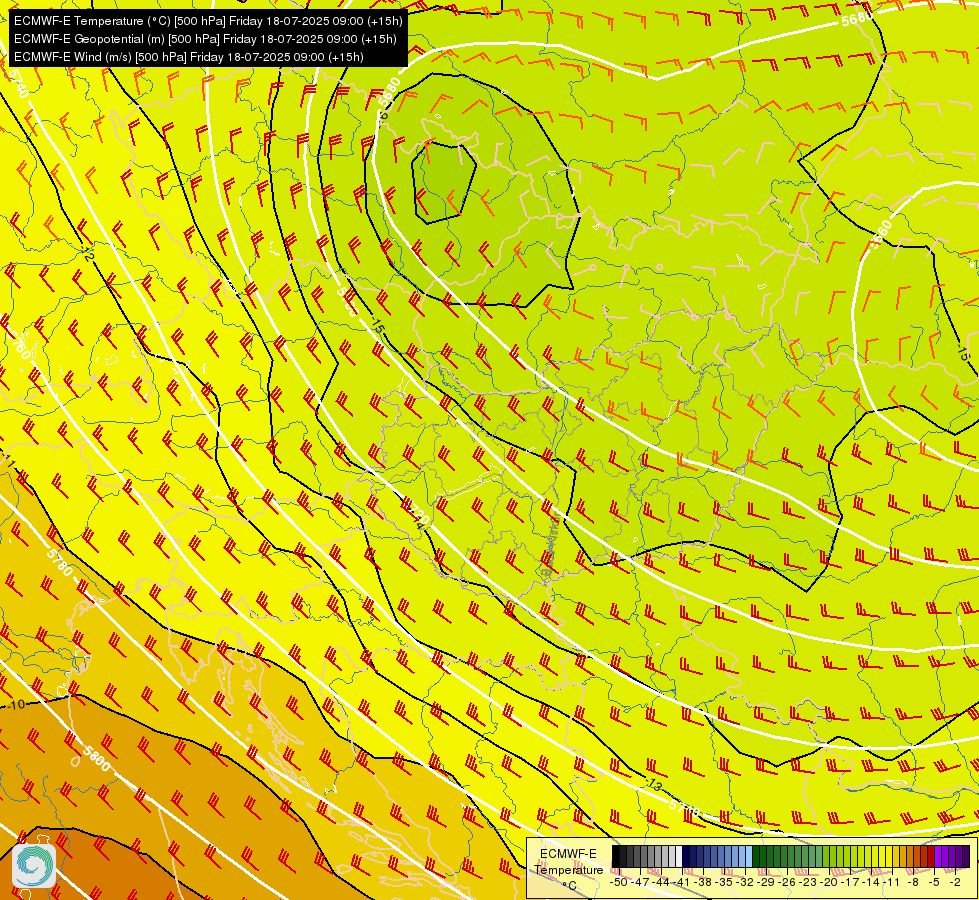This screenshot has height=900, width=979.
Task: Click the -41 label on the temperature legend
Action: click(x=683, y=882)
